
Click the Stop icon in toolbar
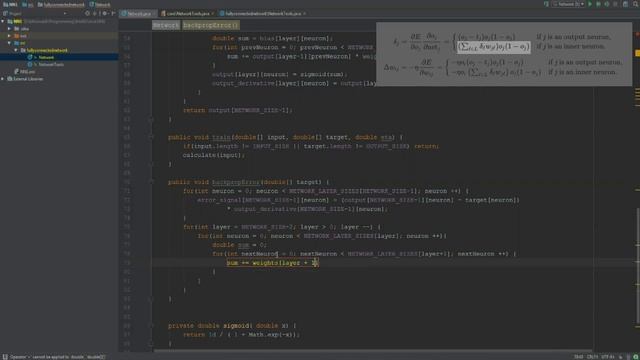[616, 4]
